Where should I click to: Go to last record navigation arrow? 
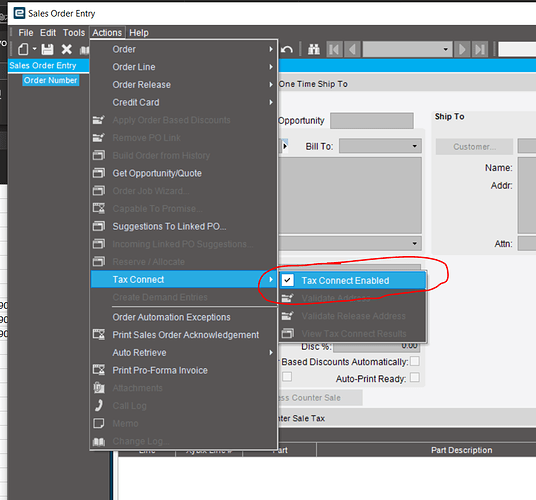tap(480, 50)
